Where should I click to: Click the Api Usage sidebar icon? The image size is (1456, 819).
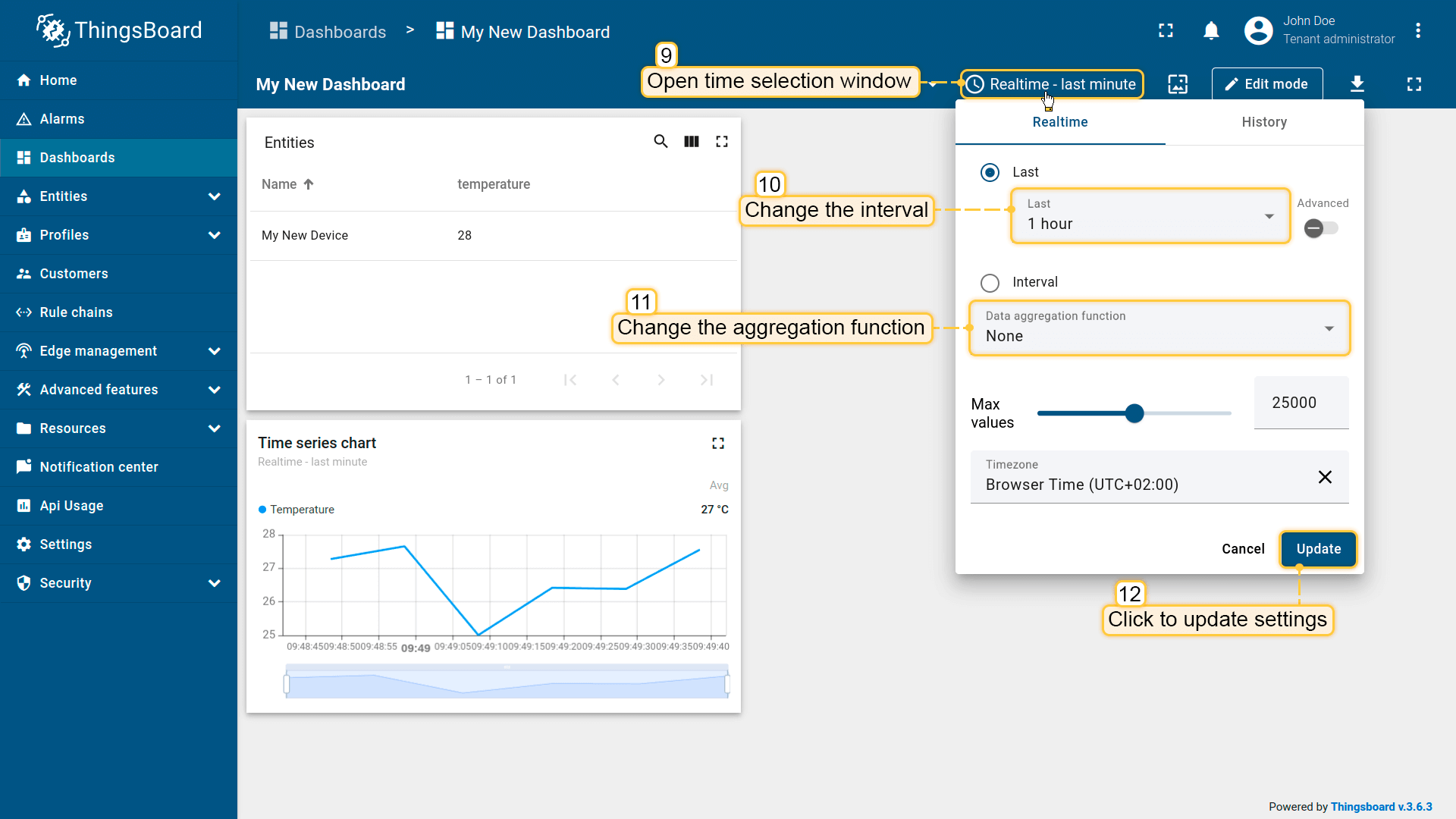pyautogui.click(x=24, y=506)
